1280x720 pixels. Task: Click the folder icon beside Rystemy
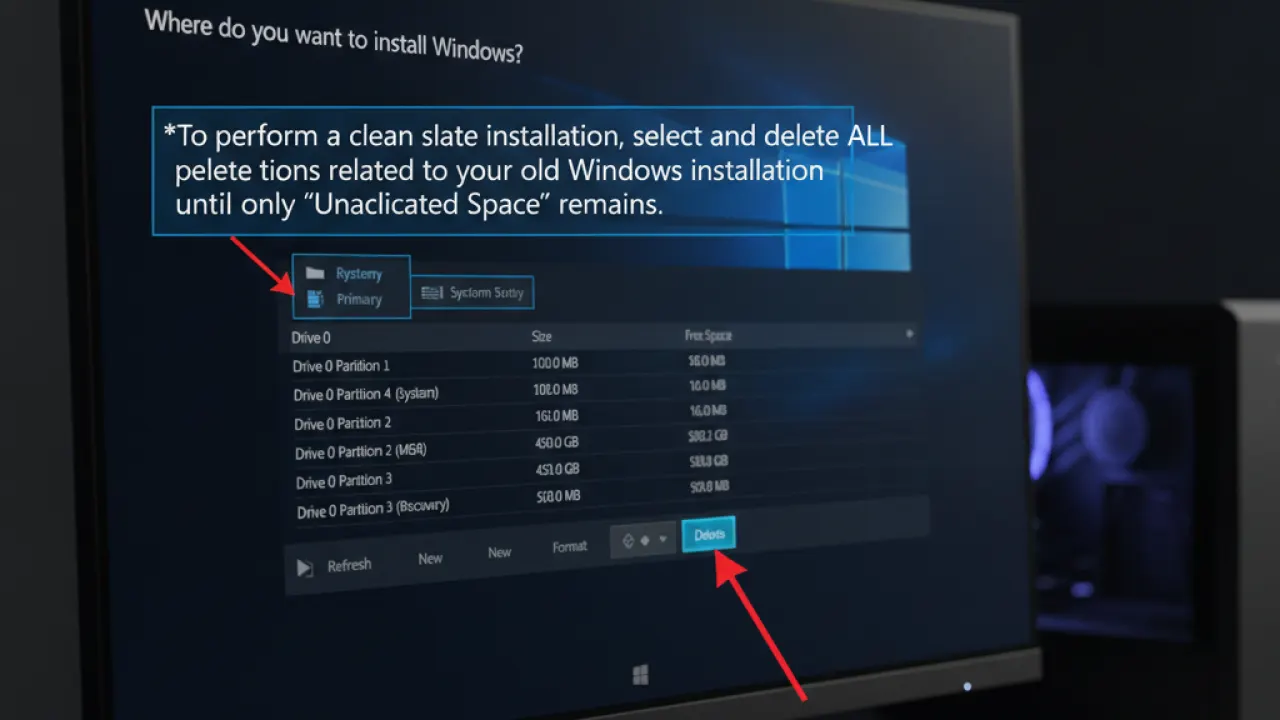[315, 273]
